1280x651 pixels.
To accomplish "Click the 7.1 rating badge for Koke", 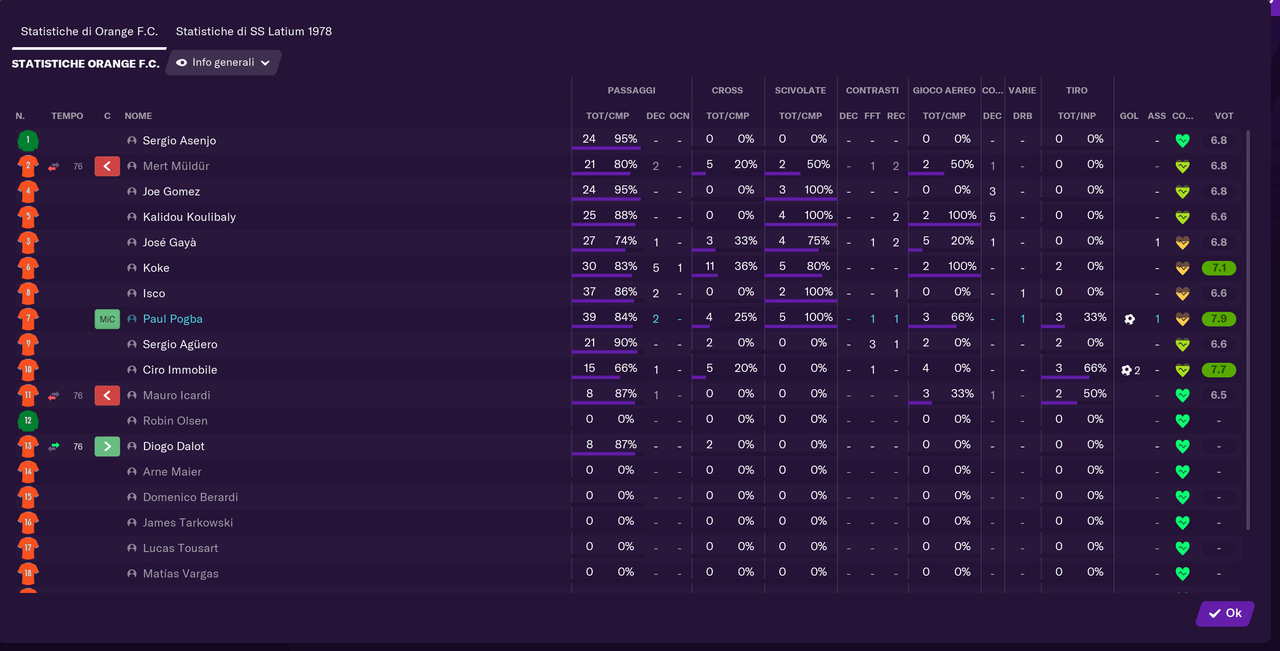I will coord(1220,268).
